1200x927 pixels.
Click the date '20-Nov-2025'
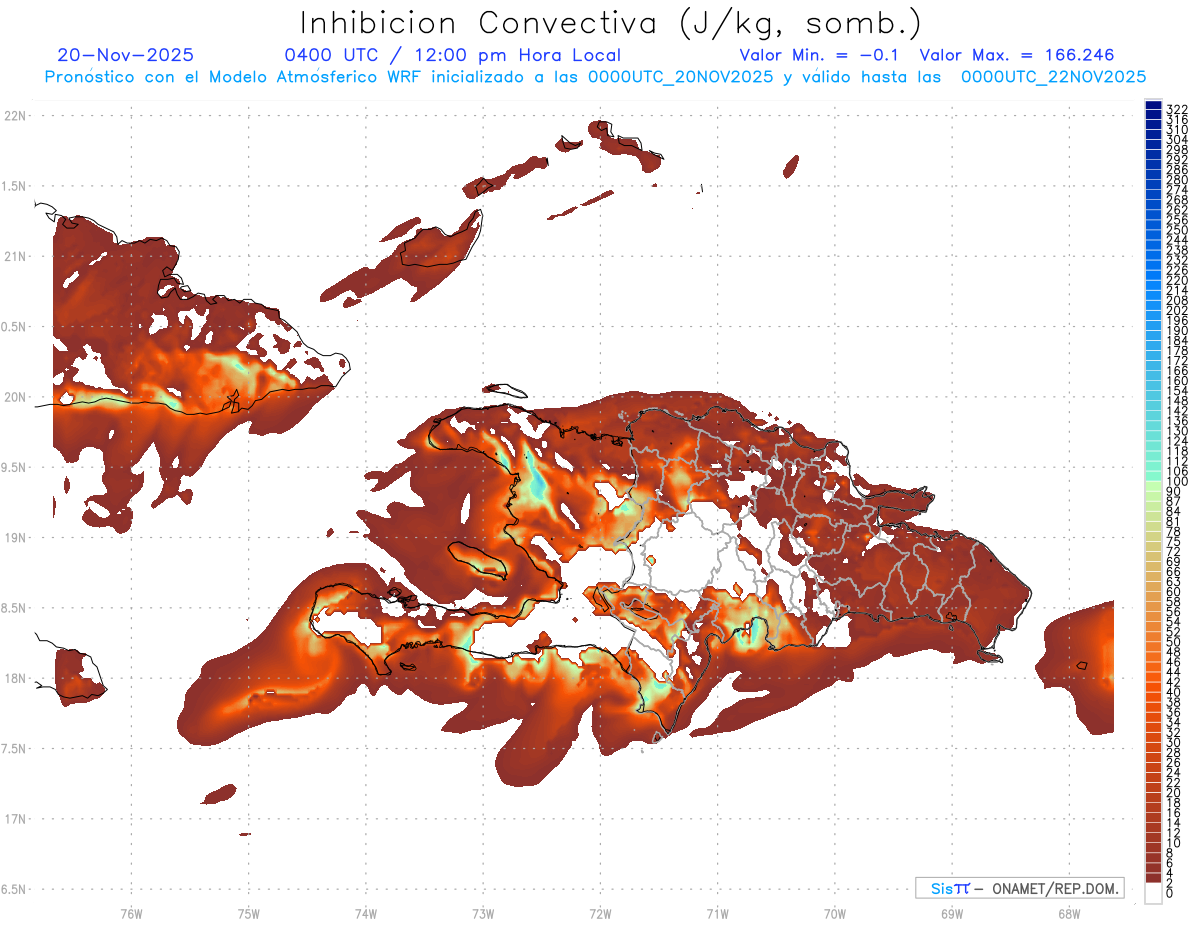126,55
